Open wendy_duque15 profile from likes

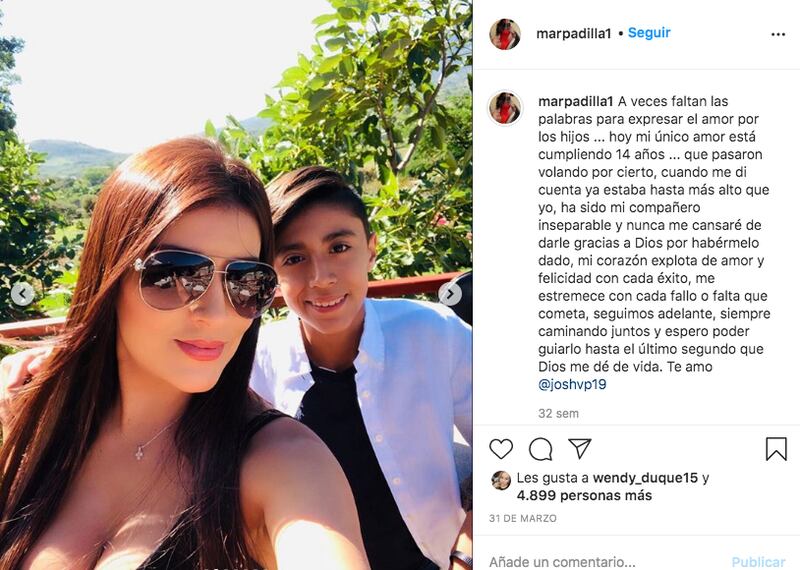[x=645, y=478]
